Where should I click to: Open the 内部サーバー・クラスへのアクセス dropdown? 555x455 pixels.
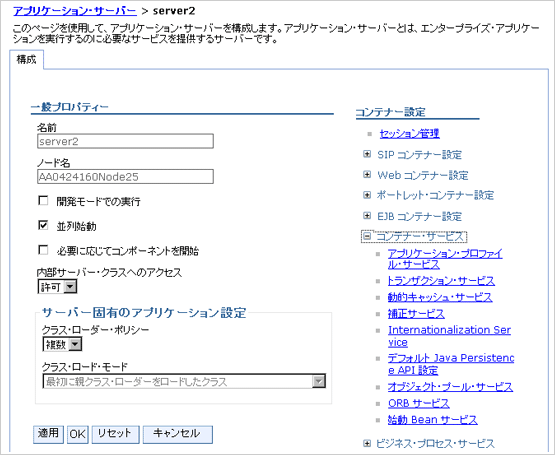click(57, 286)
